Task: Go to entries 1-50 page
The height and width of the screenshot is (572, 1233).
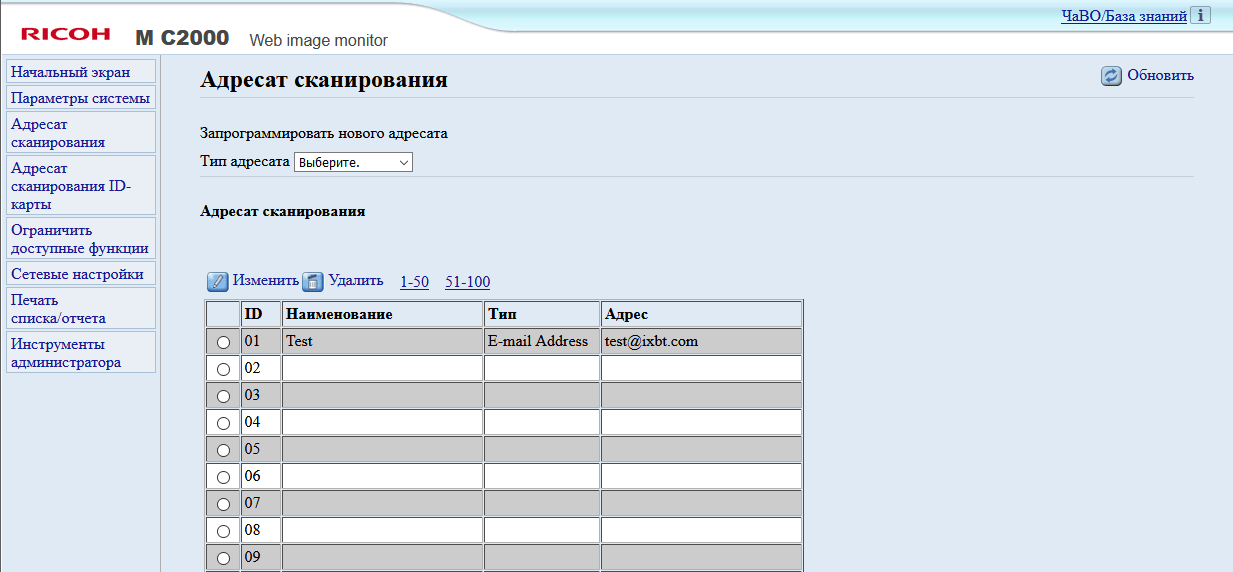Action: [x=414, y=282]
